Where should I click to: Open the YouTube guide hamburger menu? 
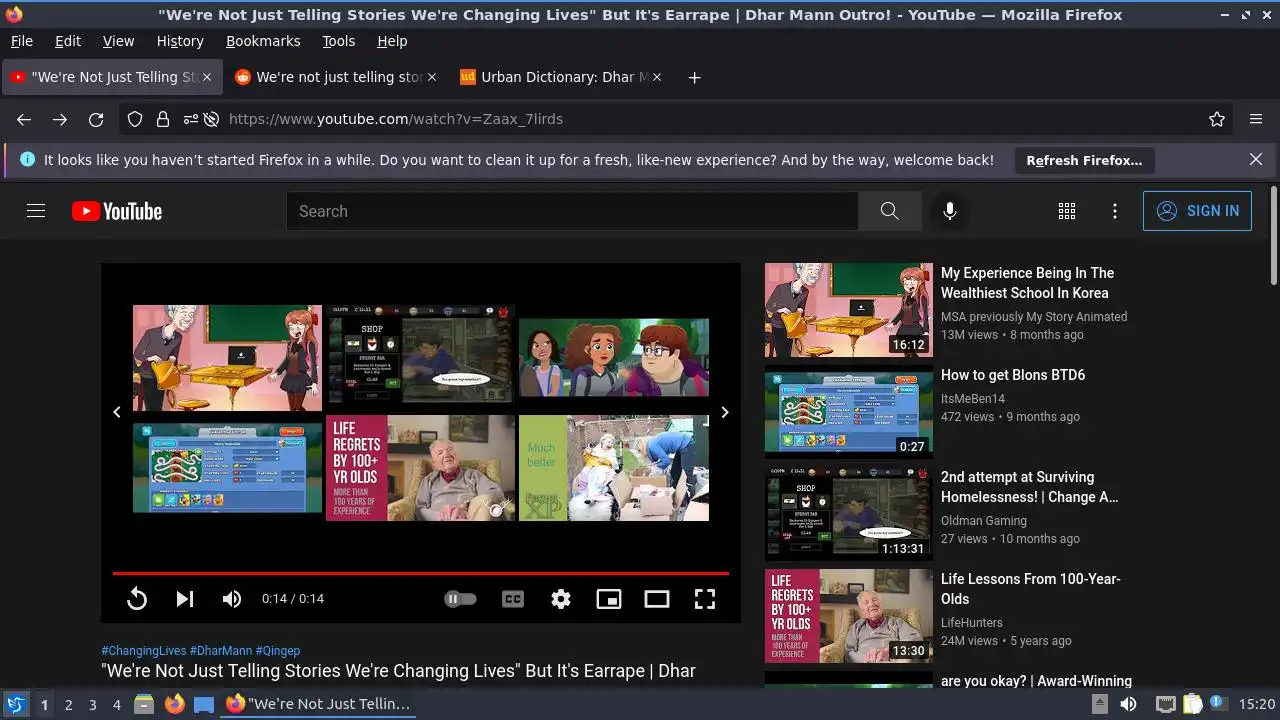[36, 211]
